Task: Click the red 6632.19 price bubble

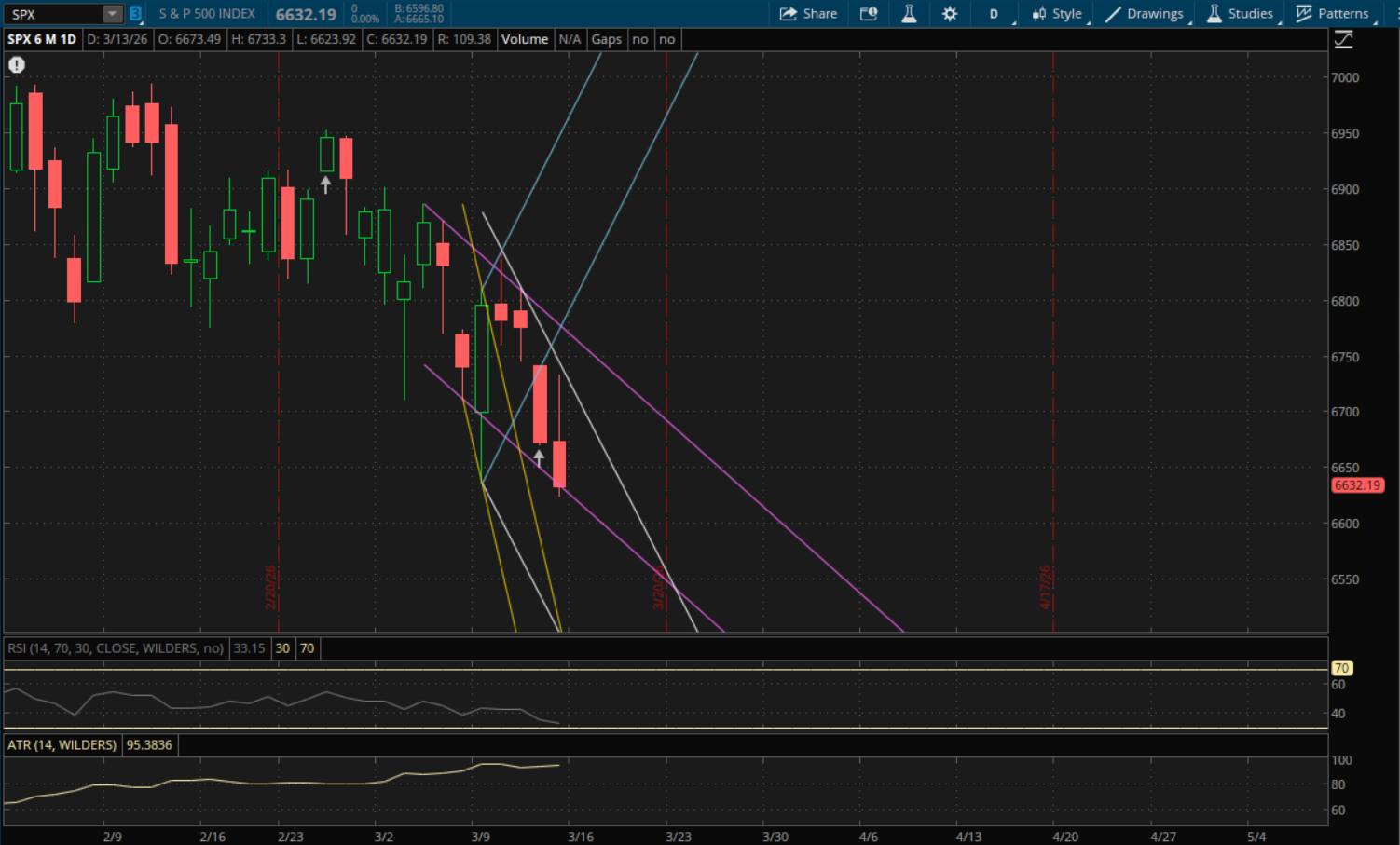Action: 1356,485
